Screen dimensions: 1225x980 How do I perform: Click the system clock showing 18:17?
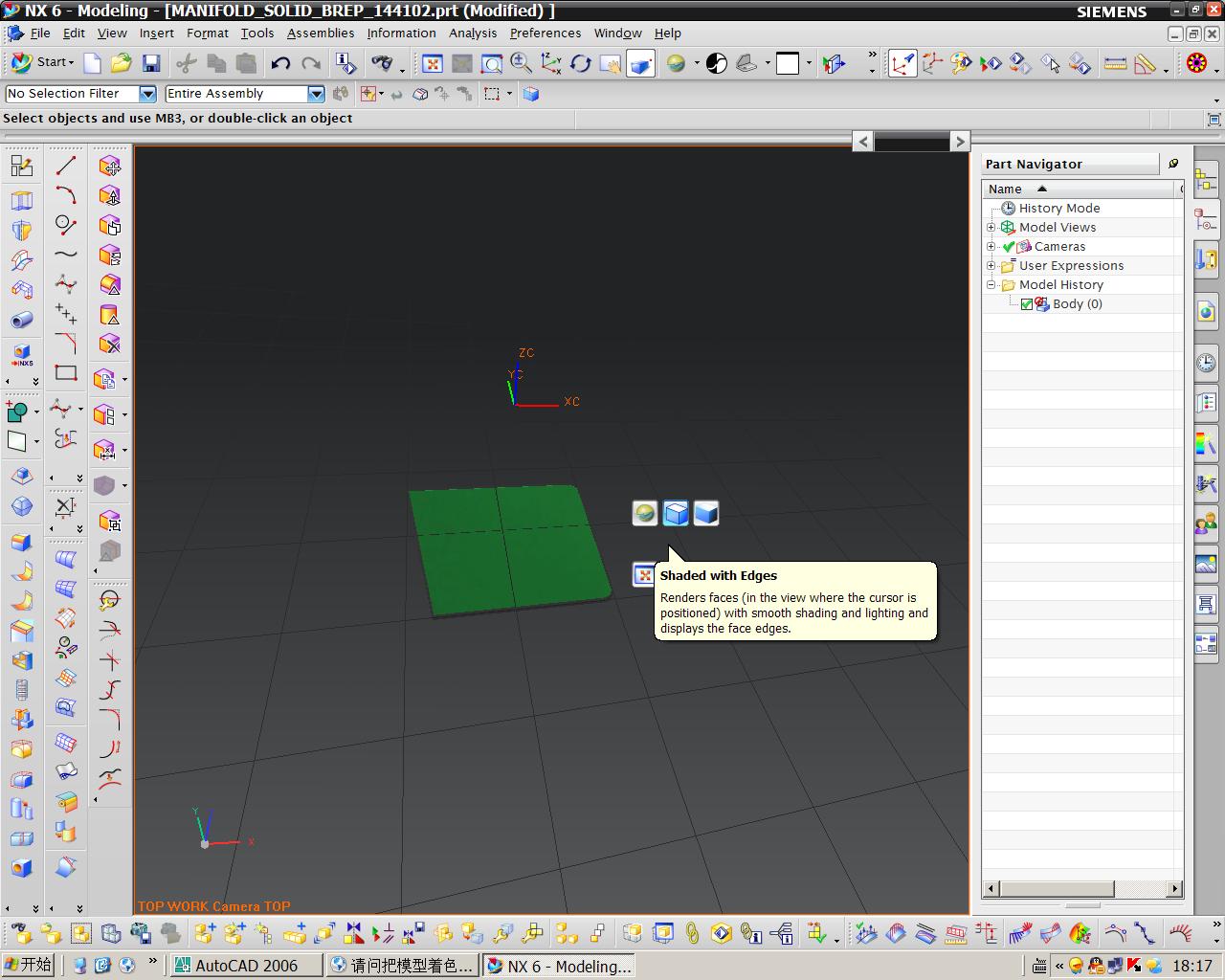[1192, 966]
